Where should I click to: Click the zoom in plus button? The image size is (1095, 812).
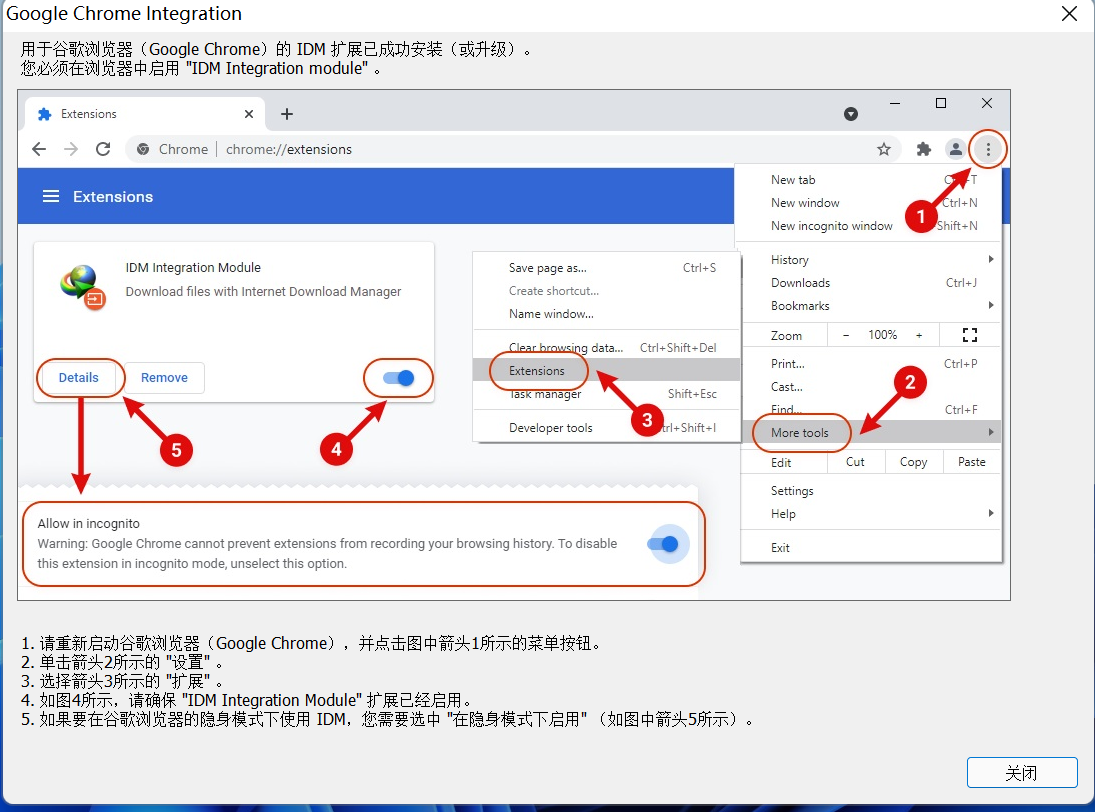pos(919,335)
